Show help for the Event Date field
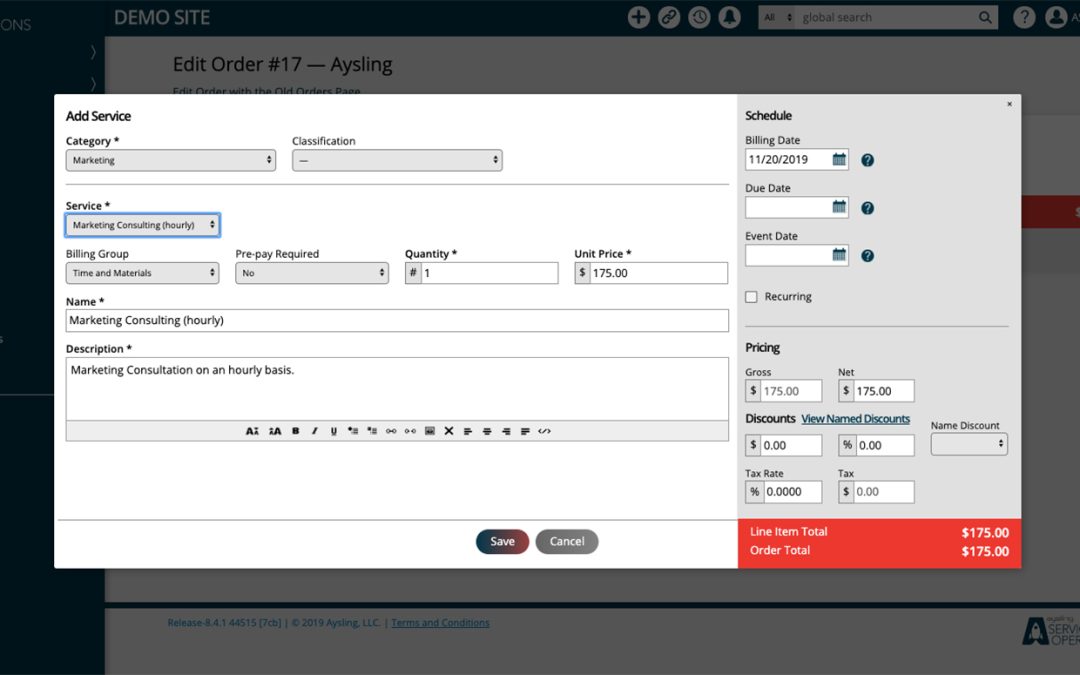The image size is (1080, 675). click(868, 256)
